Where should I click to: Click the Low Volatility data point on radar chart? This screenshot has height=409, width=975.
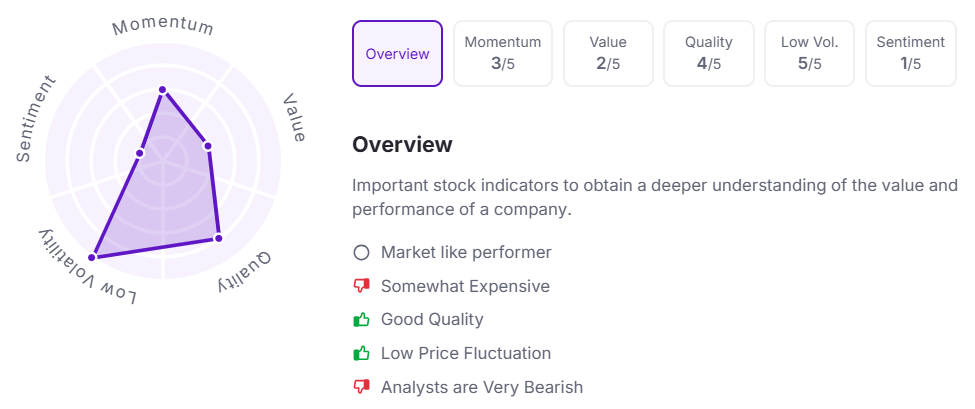click(92, 257)
